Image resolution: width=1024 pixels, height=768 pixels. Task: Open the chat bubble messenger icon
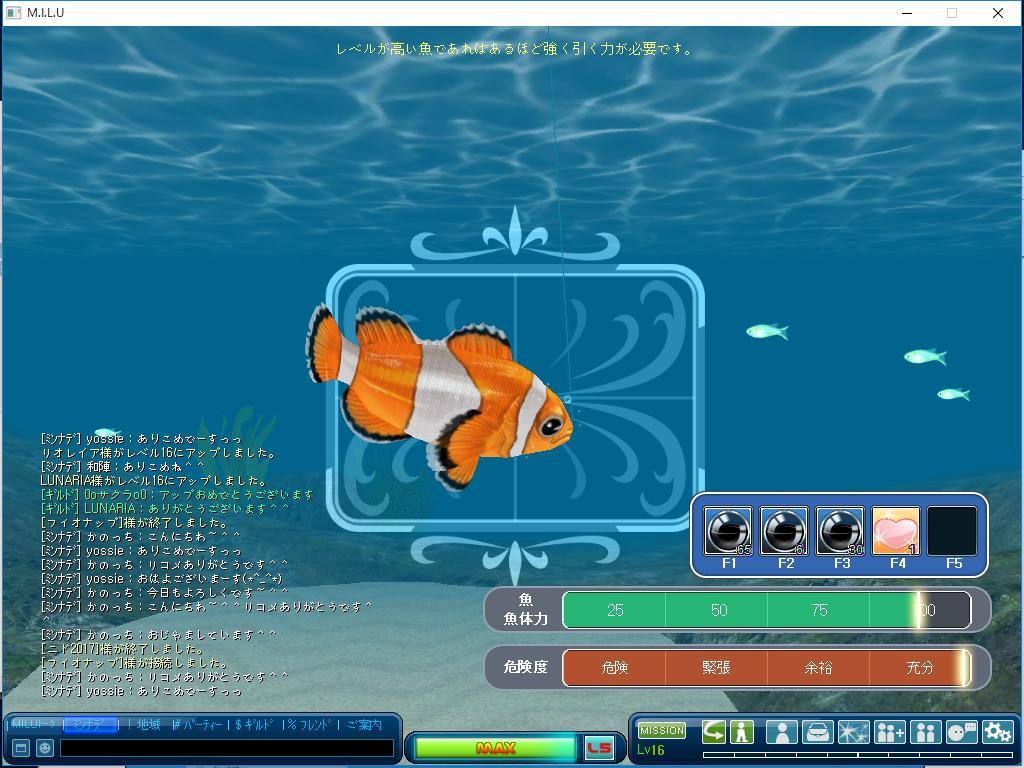coord(961,732)
